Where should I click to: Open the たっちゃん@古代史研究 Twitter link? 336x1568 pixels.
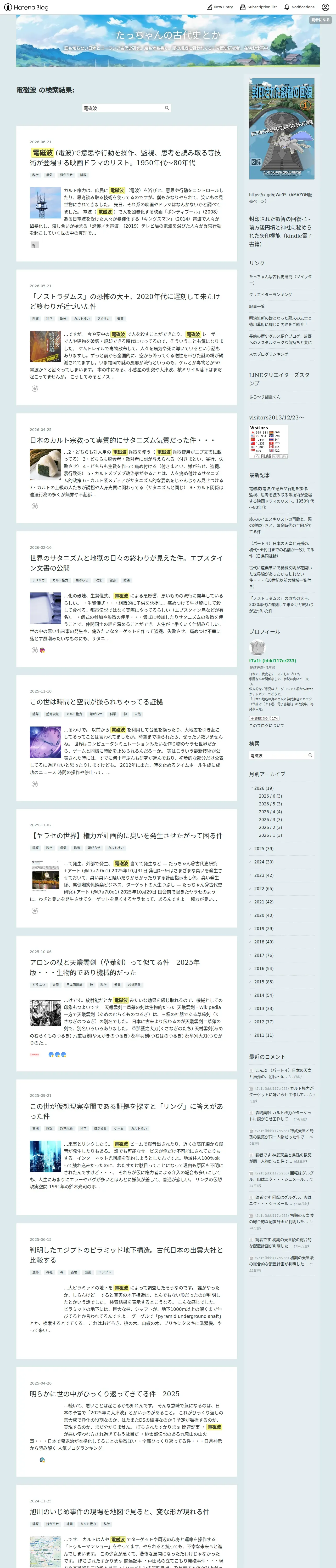click(x=281, y=279)
